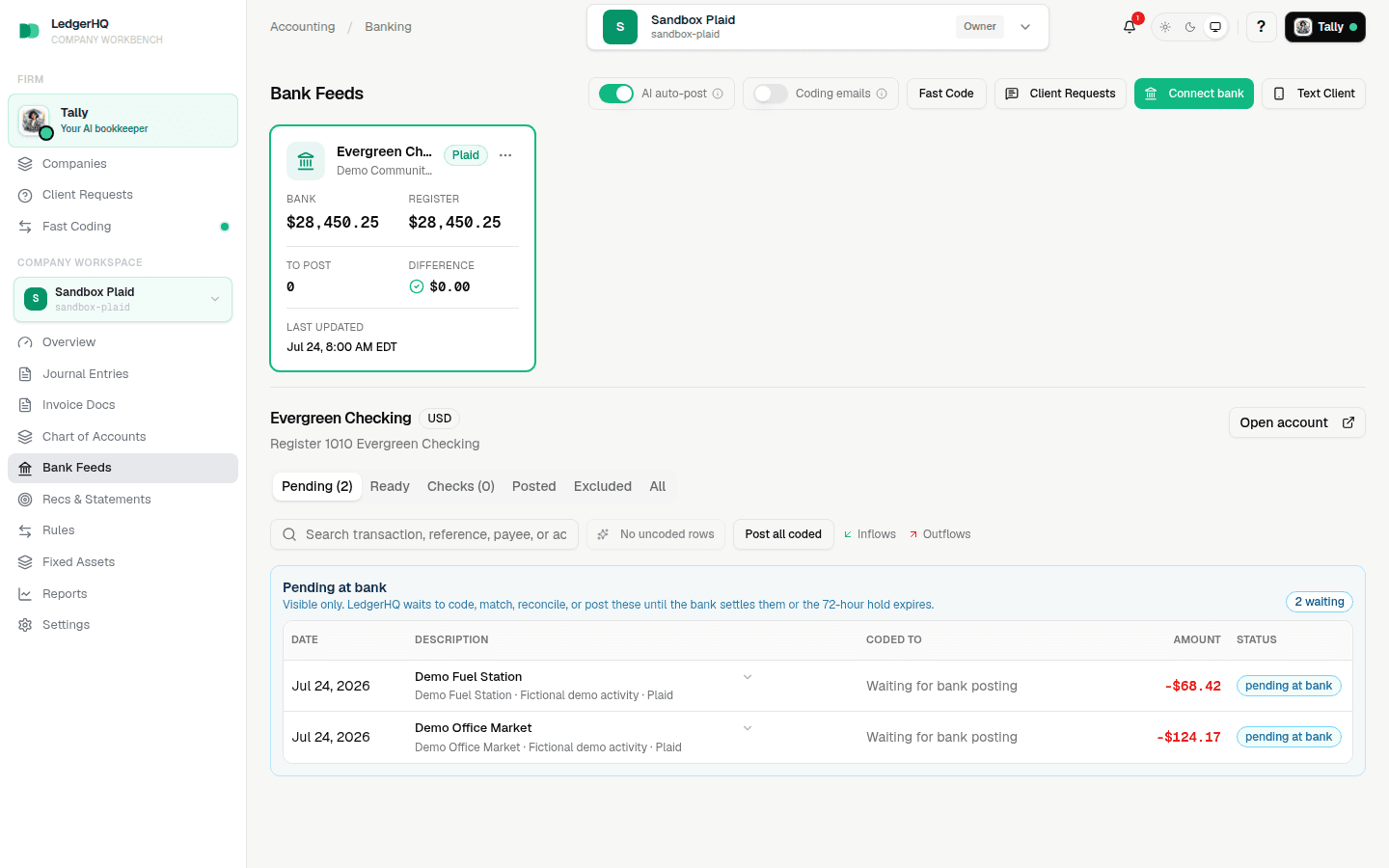Click the -$68.42 amount
Image resolution: width=1389 pixels, height=868 pixels.
(x=1192, y=686)
